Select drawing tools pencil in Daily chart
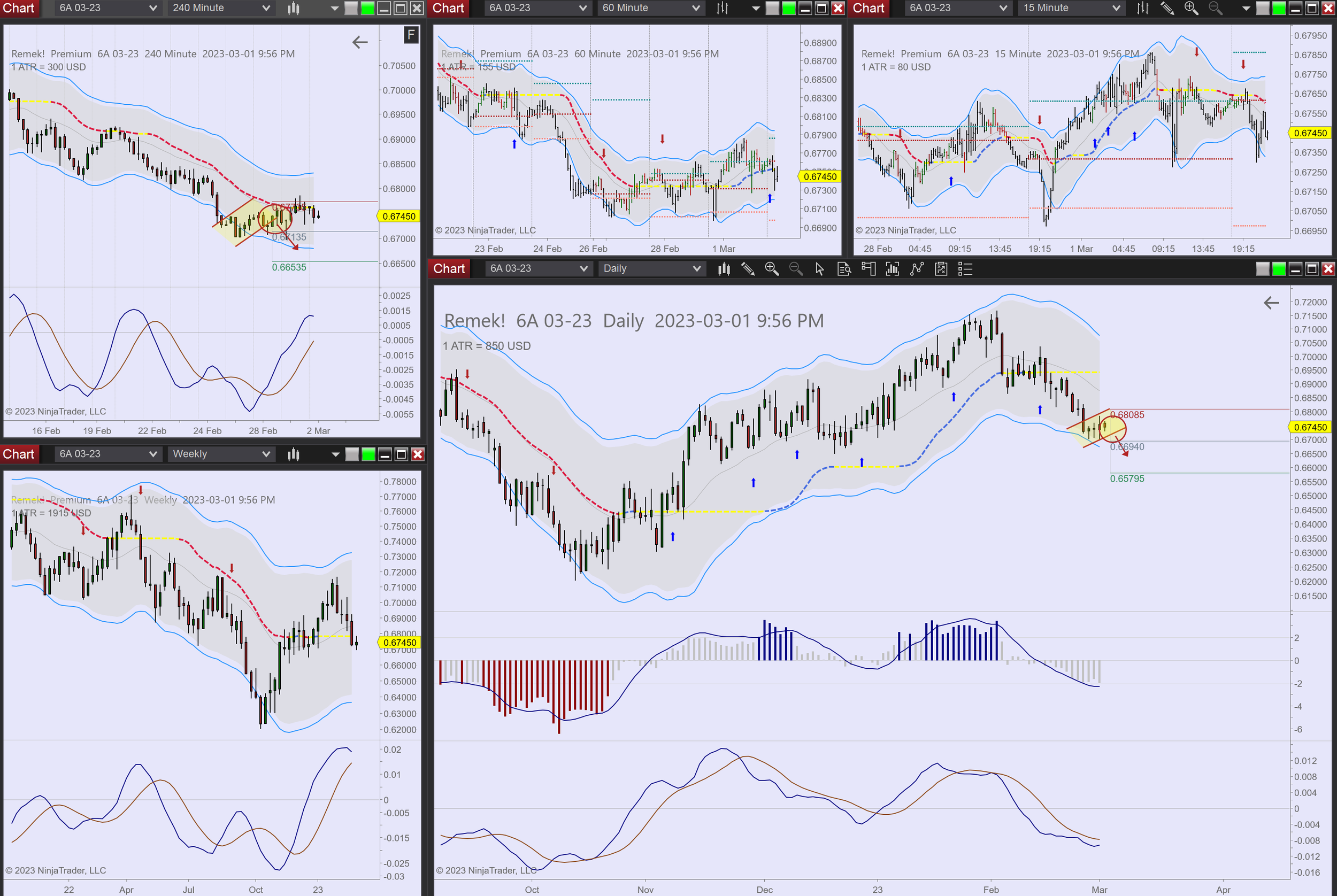Screen dimensions: 1337x896 [x=748, y=268]
